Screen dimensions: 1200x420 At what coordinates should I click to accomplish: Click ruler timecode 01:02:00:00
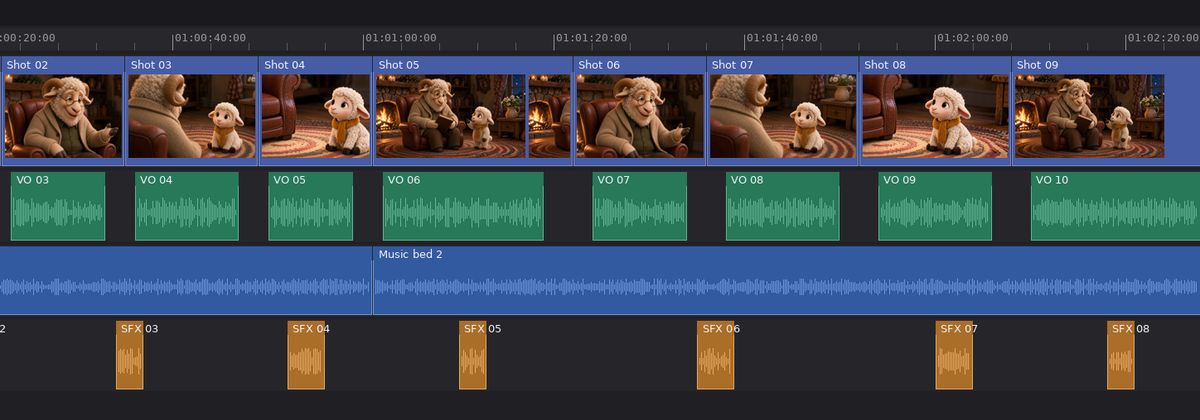pyautogui.click(x=973, y=38)
